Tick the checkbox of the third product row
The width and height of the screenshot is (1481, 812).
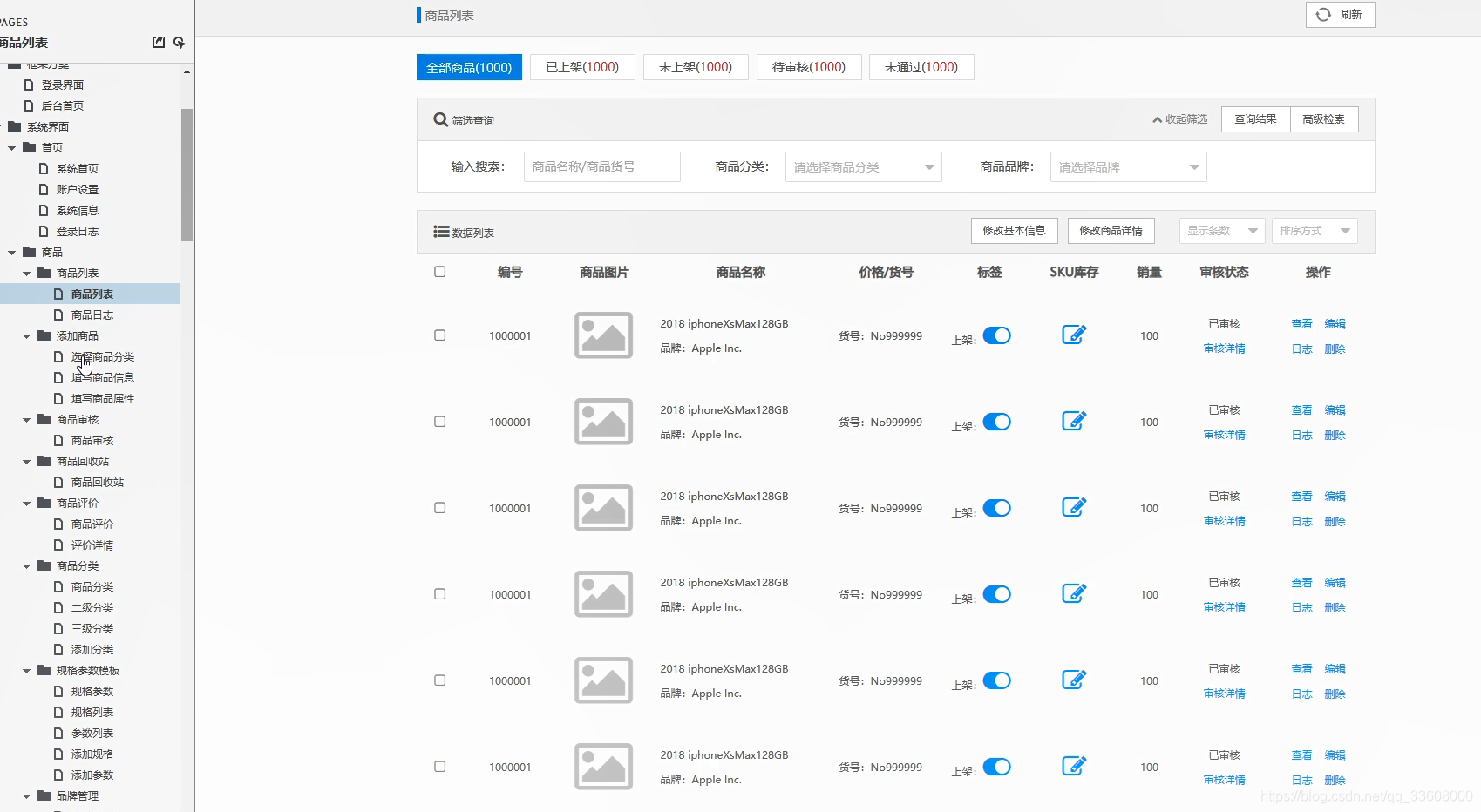pyautogui.click(x=440, y=508)
